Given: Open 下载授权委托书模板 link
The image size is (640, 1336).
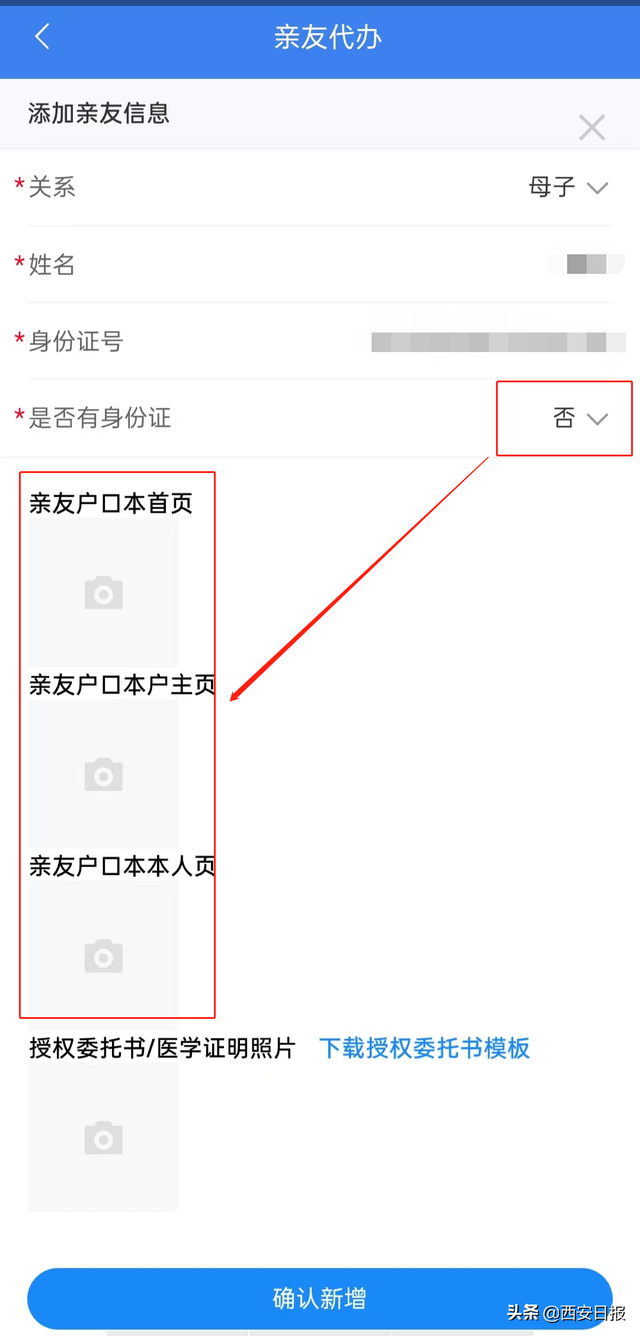Looking at the screenshot, I should [424, 1048].
